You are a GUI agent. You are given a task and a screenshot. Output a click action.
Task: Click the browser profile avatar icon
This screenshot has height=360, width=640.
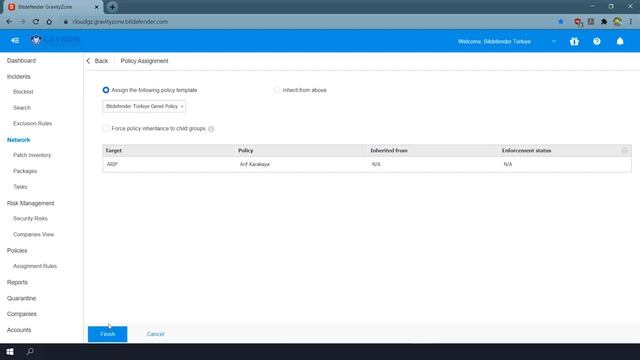click(617, 22)
